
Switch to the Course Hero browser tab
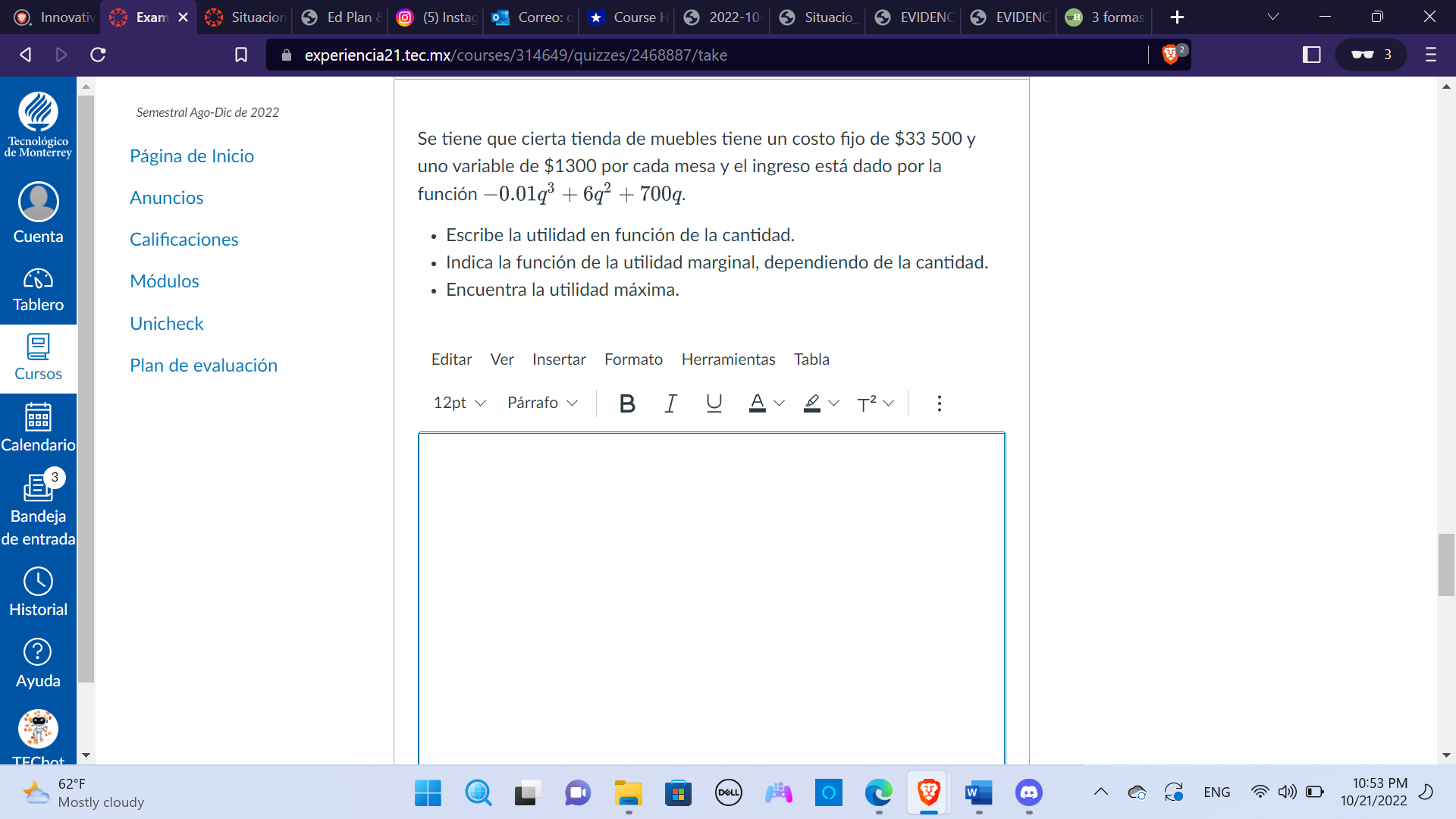(626, 17)
